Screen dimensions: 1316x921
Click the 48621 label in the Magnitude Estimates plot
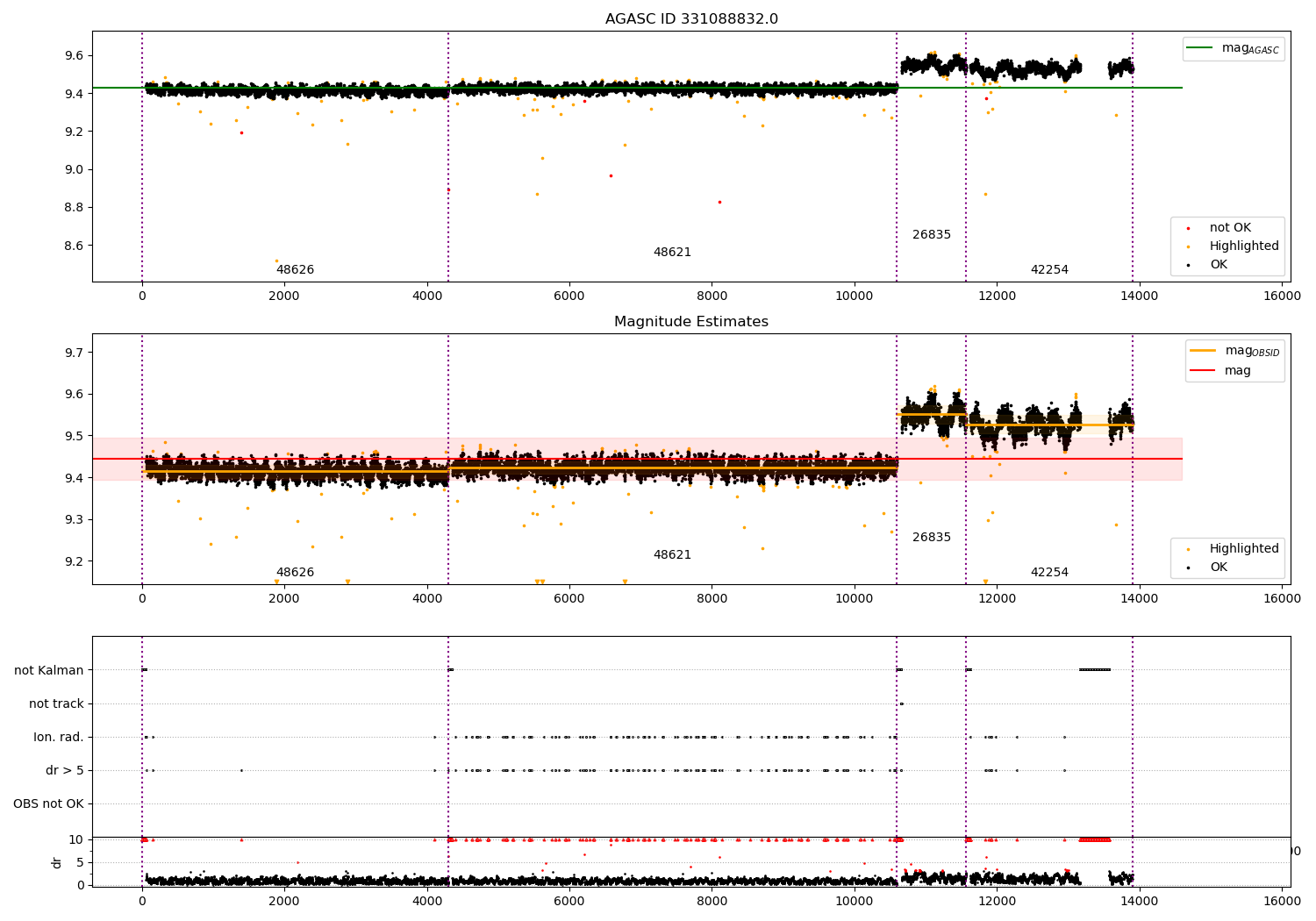[672, 555]
